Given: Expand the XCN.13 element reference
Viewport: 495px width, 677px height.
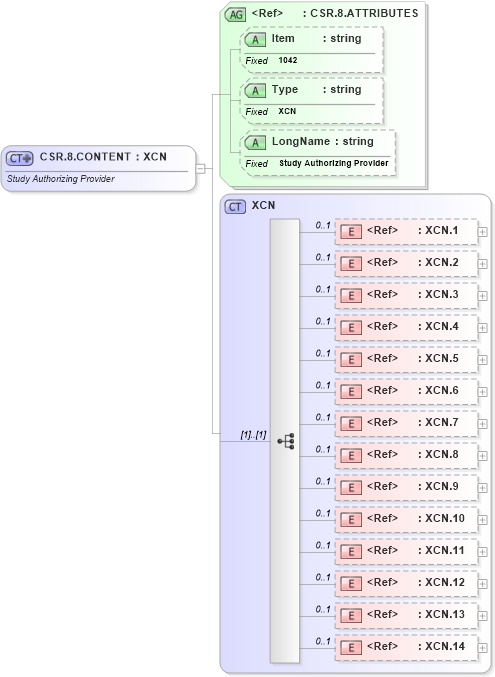Looking at the screenshot, I should click(x=482, y=615).
